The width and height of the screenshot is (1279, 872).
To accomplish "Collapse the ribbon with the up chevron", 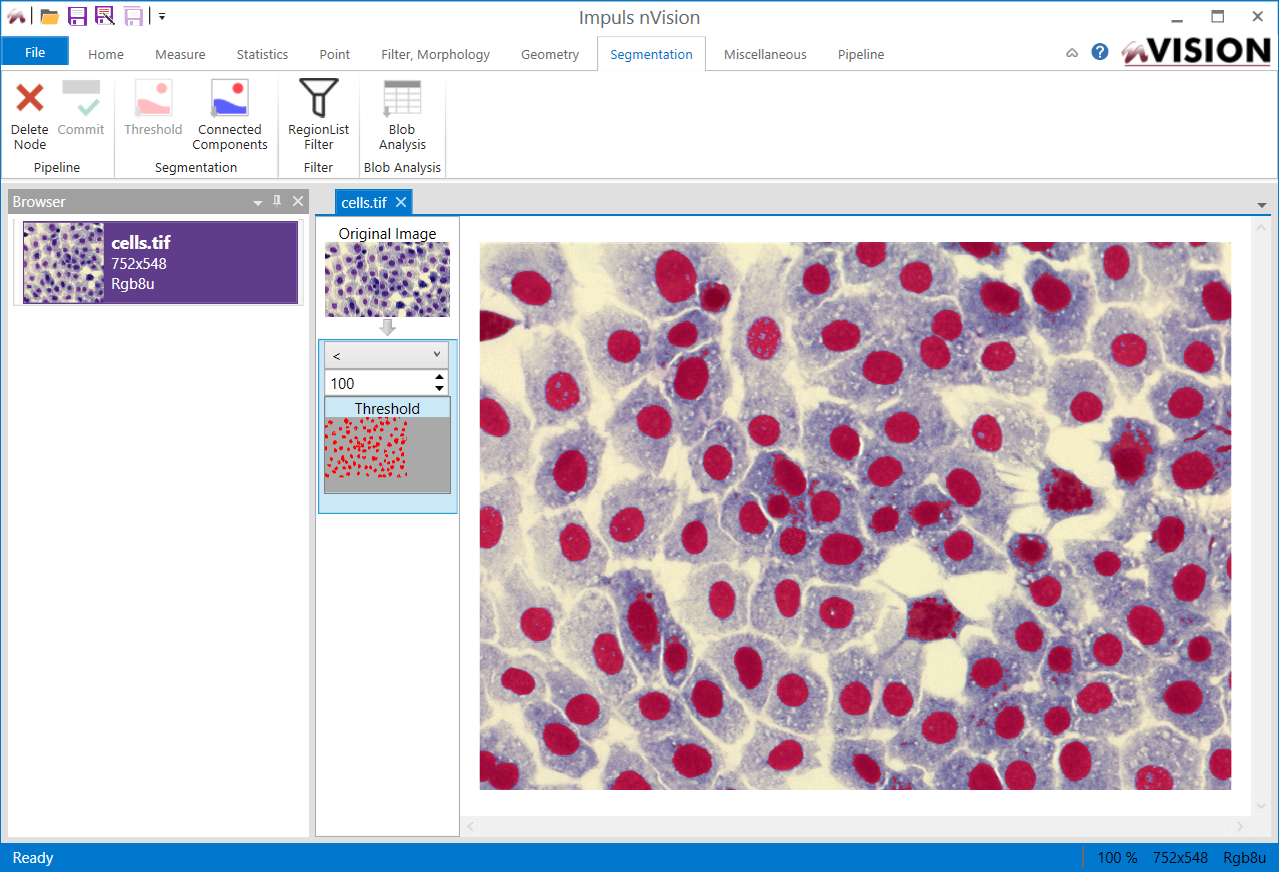I will pos(1072,53).
